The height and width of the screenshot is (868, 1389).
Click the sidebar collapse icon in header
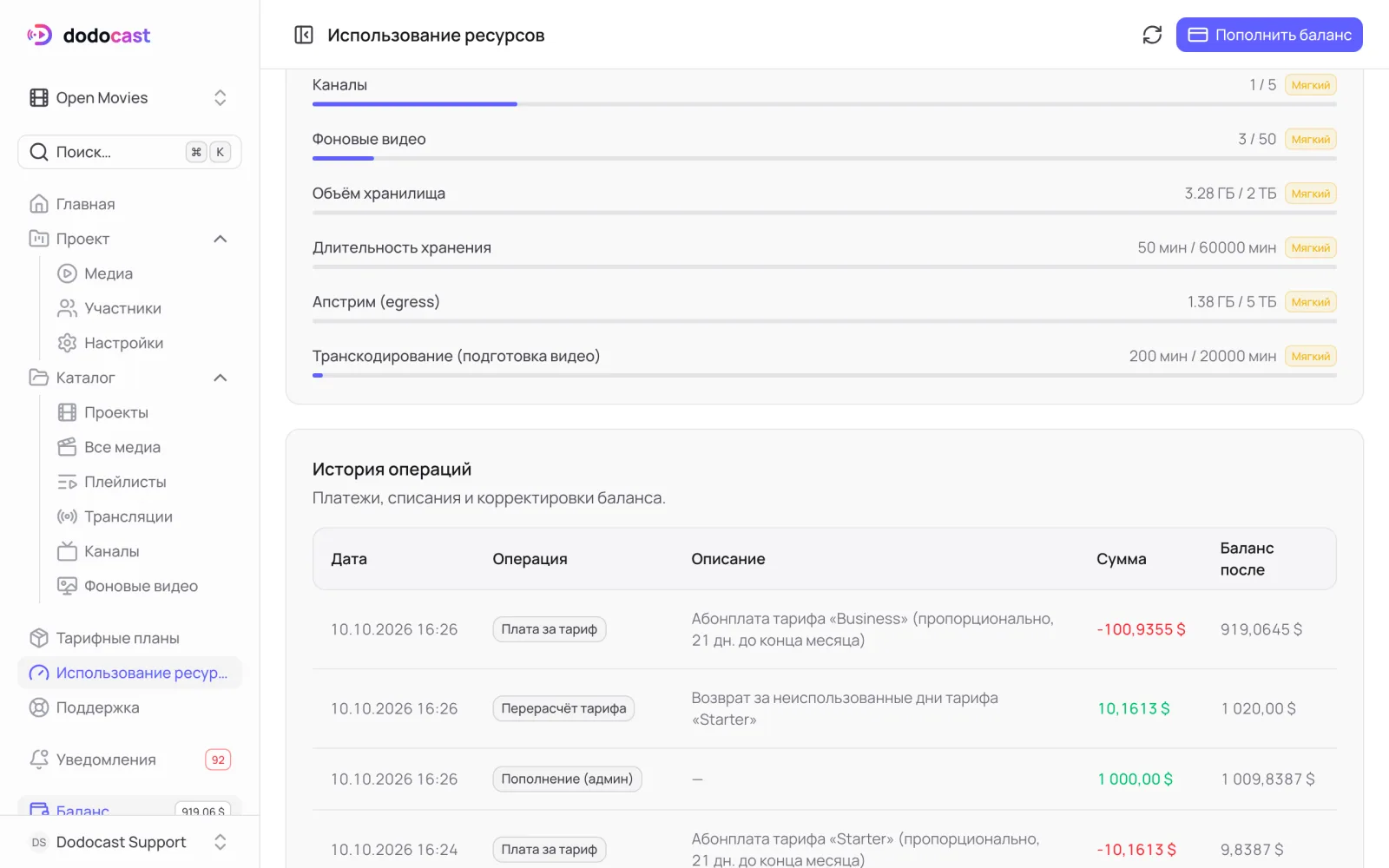pos(304,35)
